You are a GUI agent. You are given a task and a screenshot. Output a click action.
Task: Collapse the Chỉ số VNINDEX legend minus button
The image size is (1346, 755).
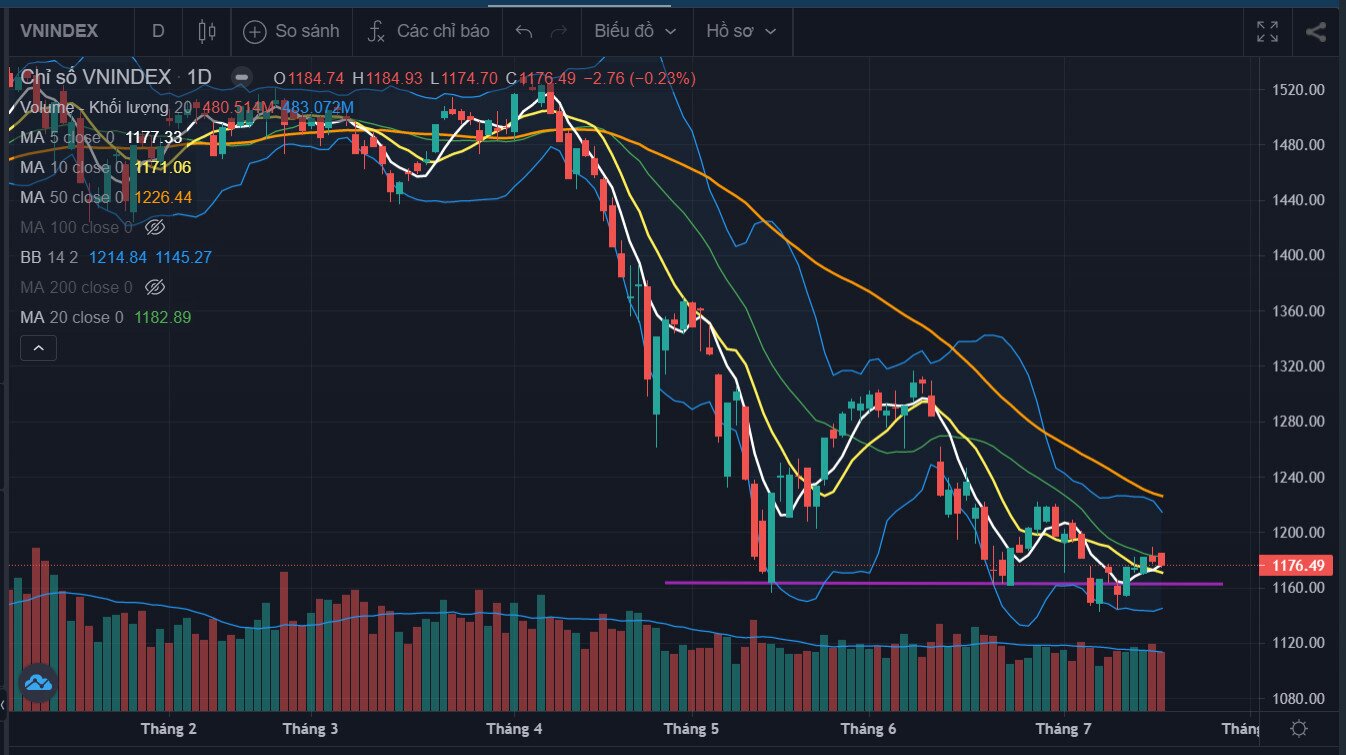tap(241, 77)
